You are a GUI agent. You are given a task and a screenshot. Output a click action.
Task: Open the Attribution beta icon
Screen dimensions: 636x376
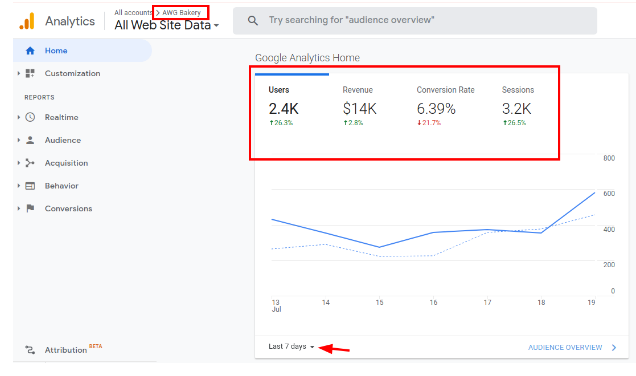click(x=30, y=350)
